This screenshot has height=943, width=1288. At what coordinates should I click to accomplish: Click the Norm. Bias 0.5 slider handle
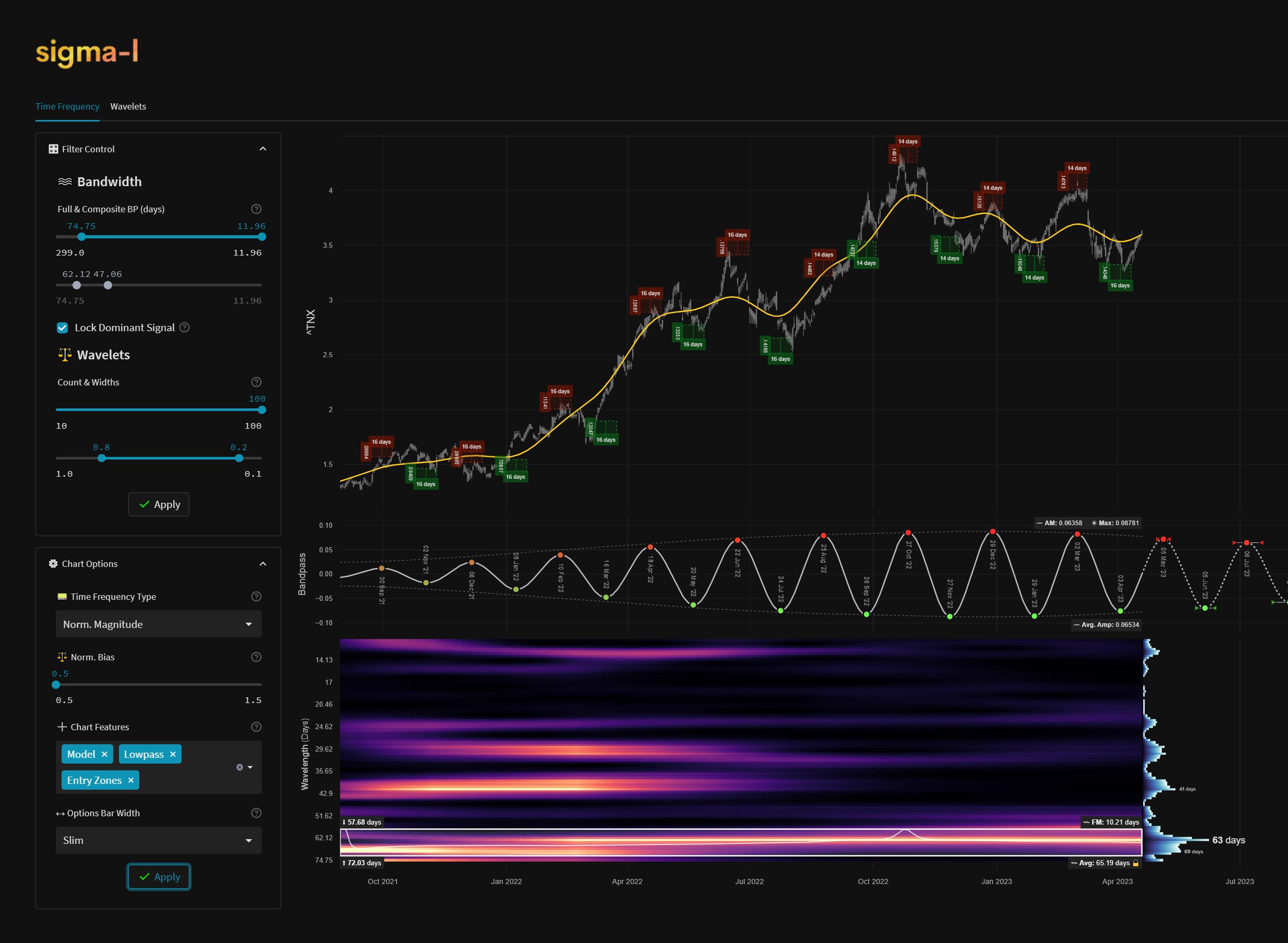(x=56, y=684)
